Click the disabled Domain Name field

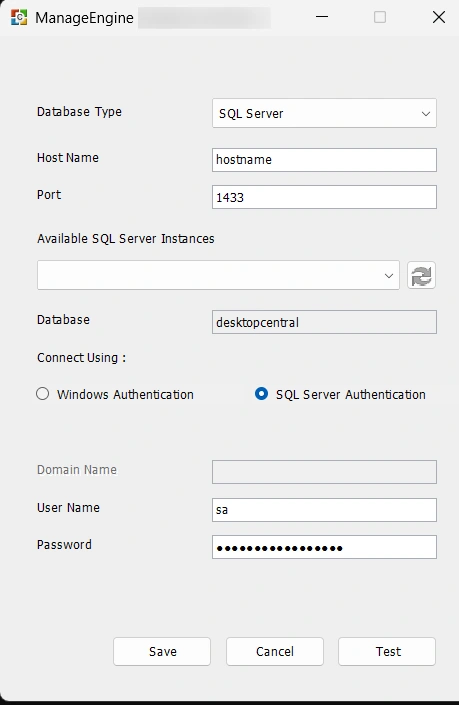point(324,472)
